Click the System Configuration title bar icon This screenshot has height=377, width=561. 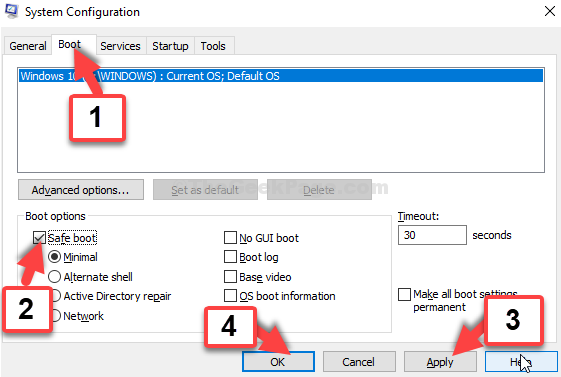click(x=12, y=11)
